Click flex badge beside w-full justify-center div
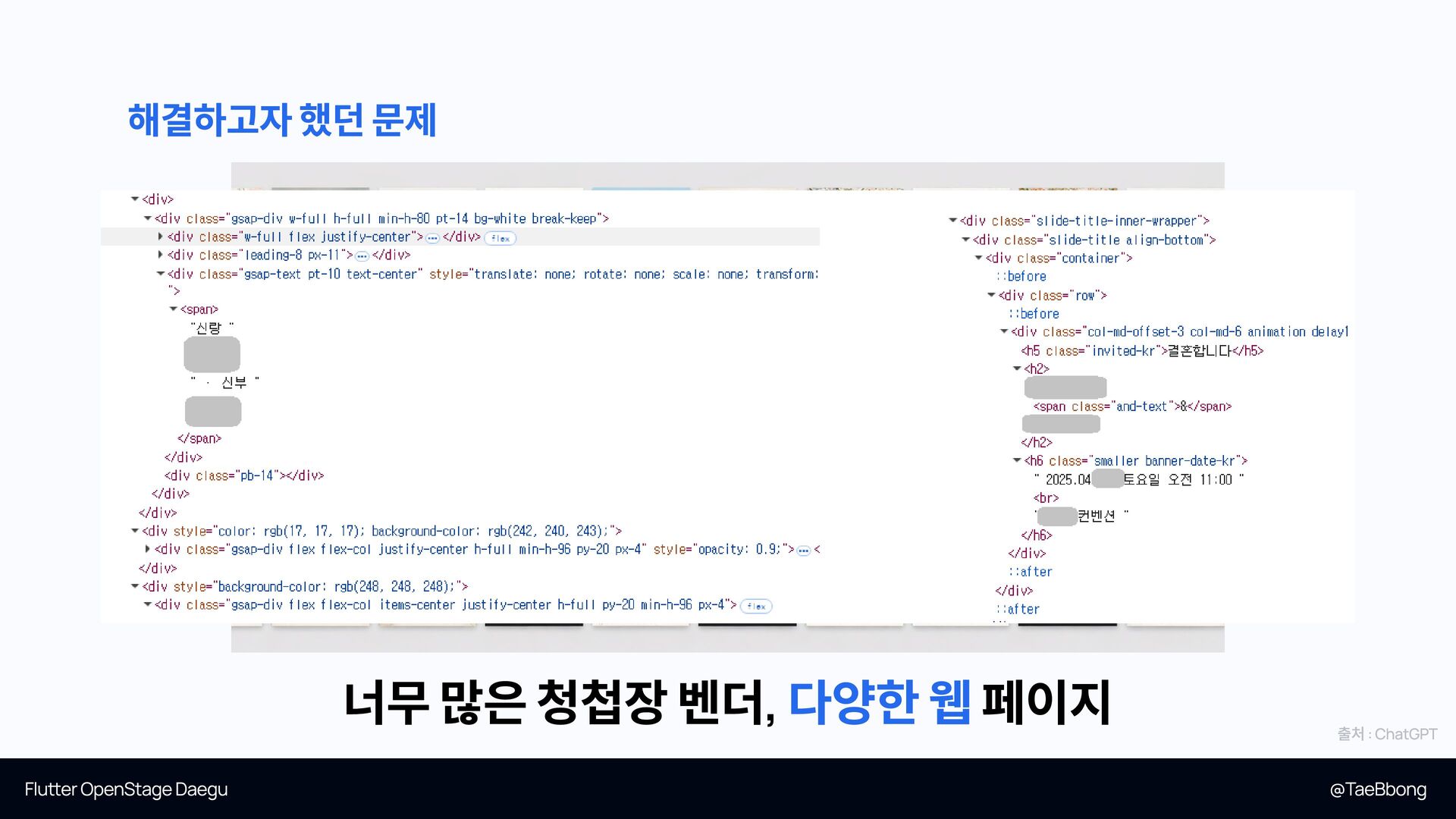The image size is (1456, 819). tap(500, 238)
